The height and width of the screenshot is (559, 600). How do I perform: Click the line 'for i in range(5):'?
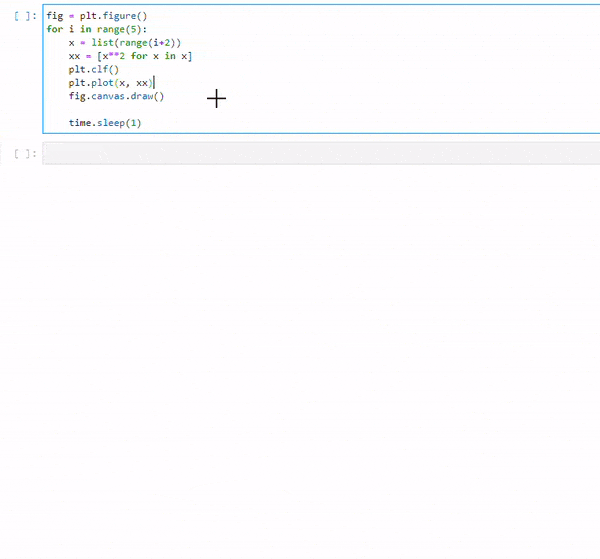pos(96,29)
